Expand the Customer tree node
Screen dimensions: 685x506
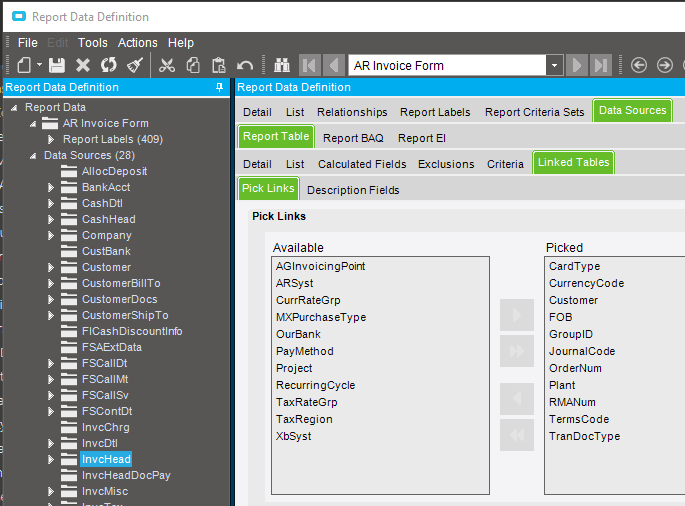pyautogui.click(x=51, y=267)
